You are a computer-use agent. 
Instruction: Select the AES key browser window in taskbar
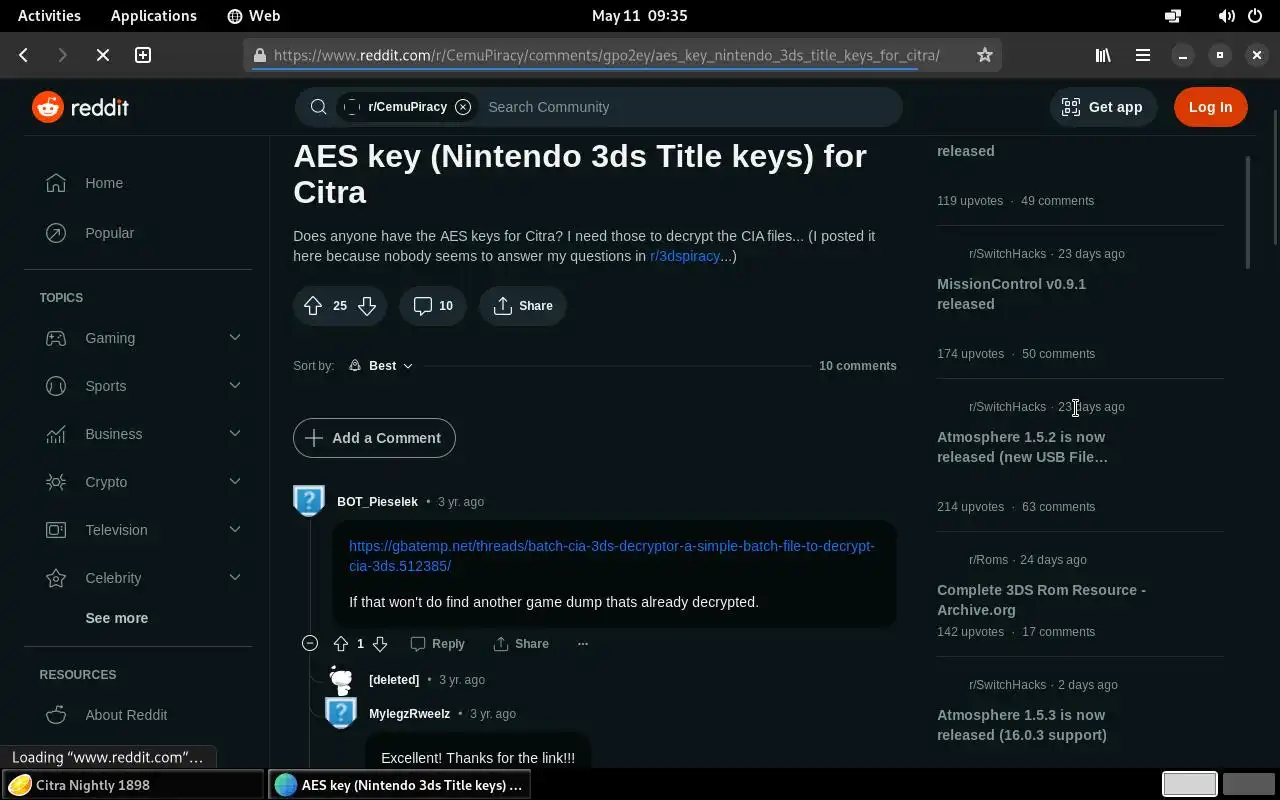pyautogui.click(x=399, y=785)
